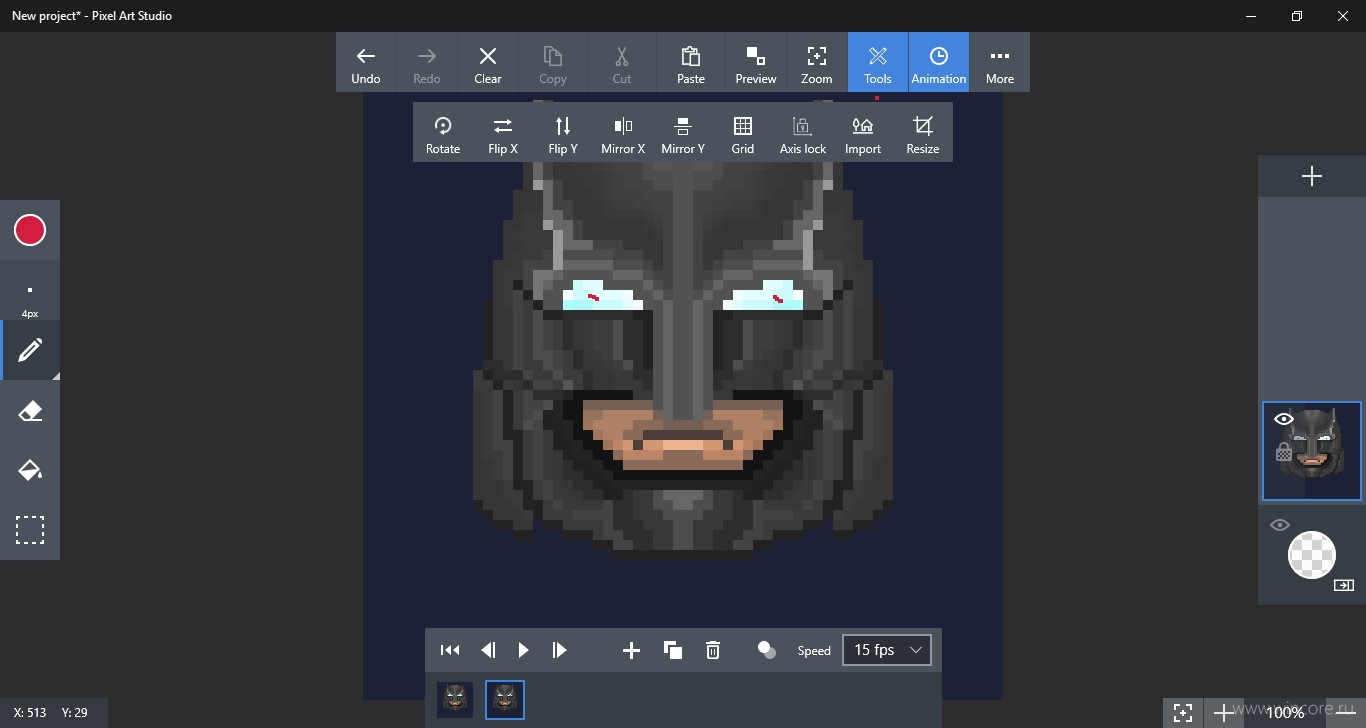The width and height of the screenshot is (1366, 728).
Task: Hide the Batman mask layer
Action: pos(1284,419)
